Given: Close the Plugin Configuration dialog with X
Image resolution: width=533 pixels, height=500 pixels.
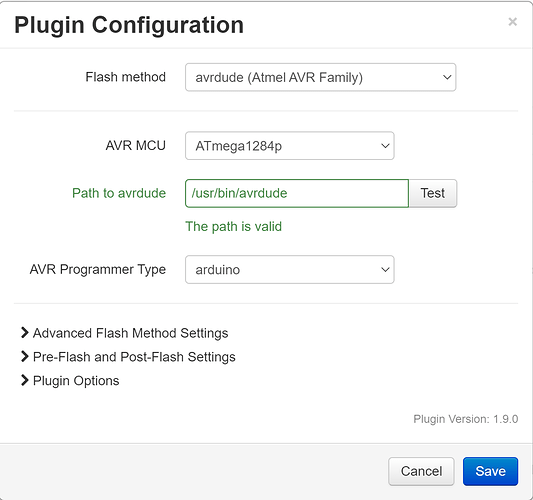Looking at the screenshot, I should pyautogui.click(x=513, y=22).
